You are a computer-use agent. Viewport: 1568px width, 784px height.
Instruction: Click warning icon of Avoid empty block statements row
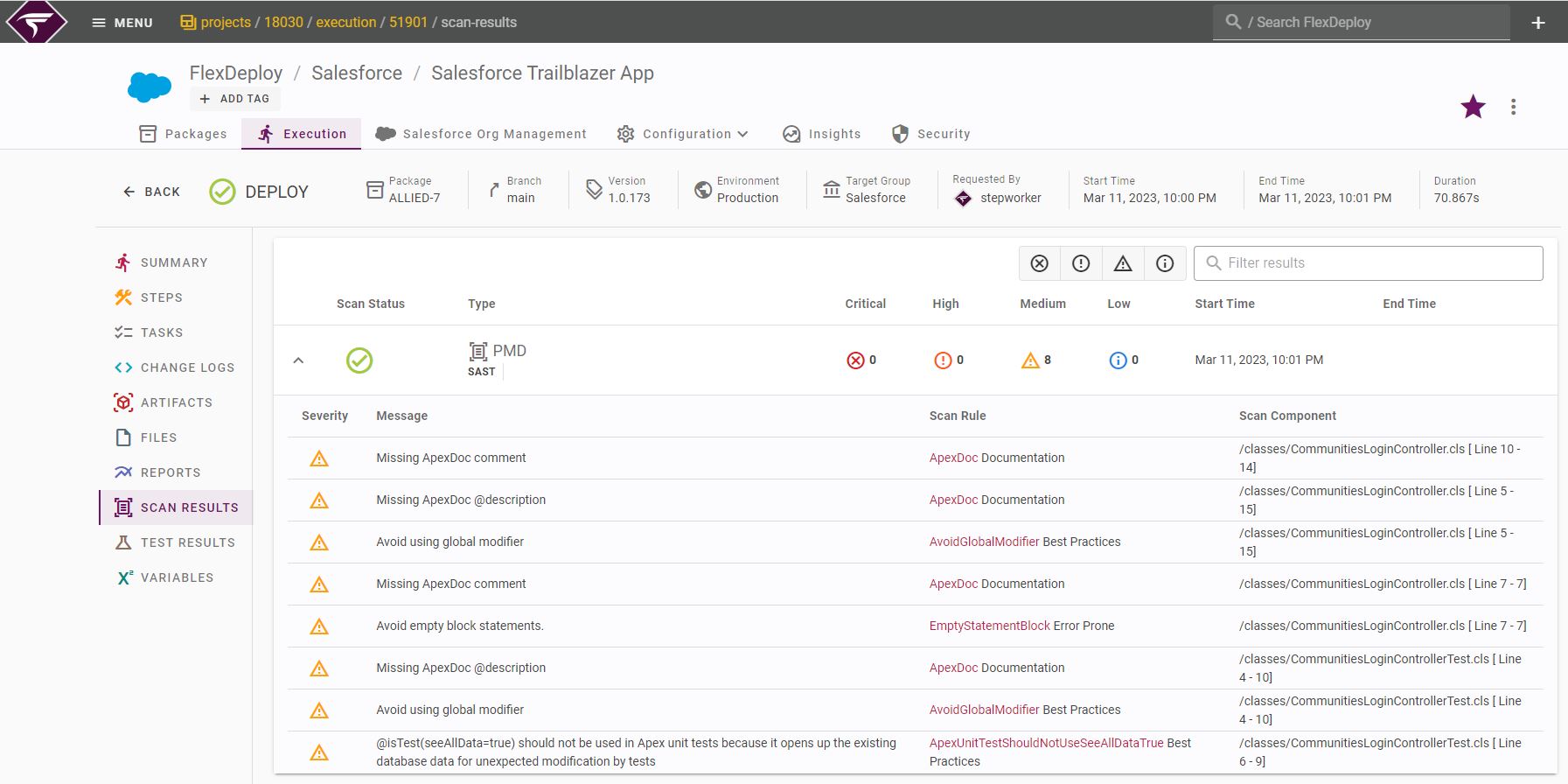[x=319, y=626]
